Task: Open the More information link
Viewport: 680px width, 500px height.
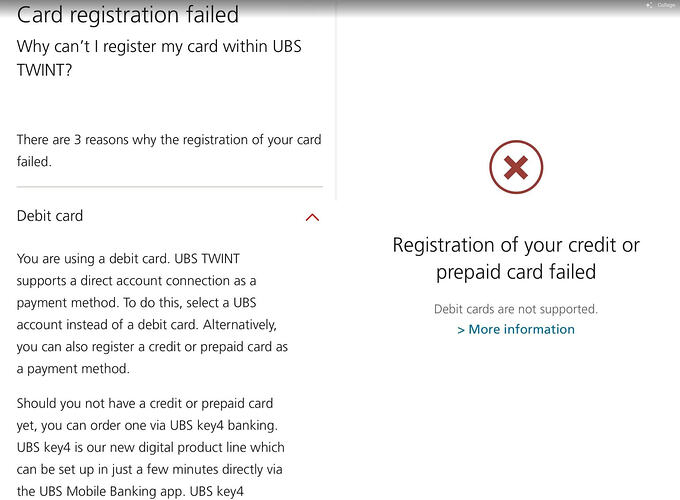Action: tap(521, 329)
